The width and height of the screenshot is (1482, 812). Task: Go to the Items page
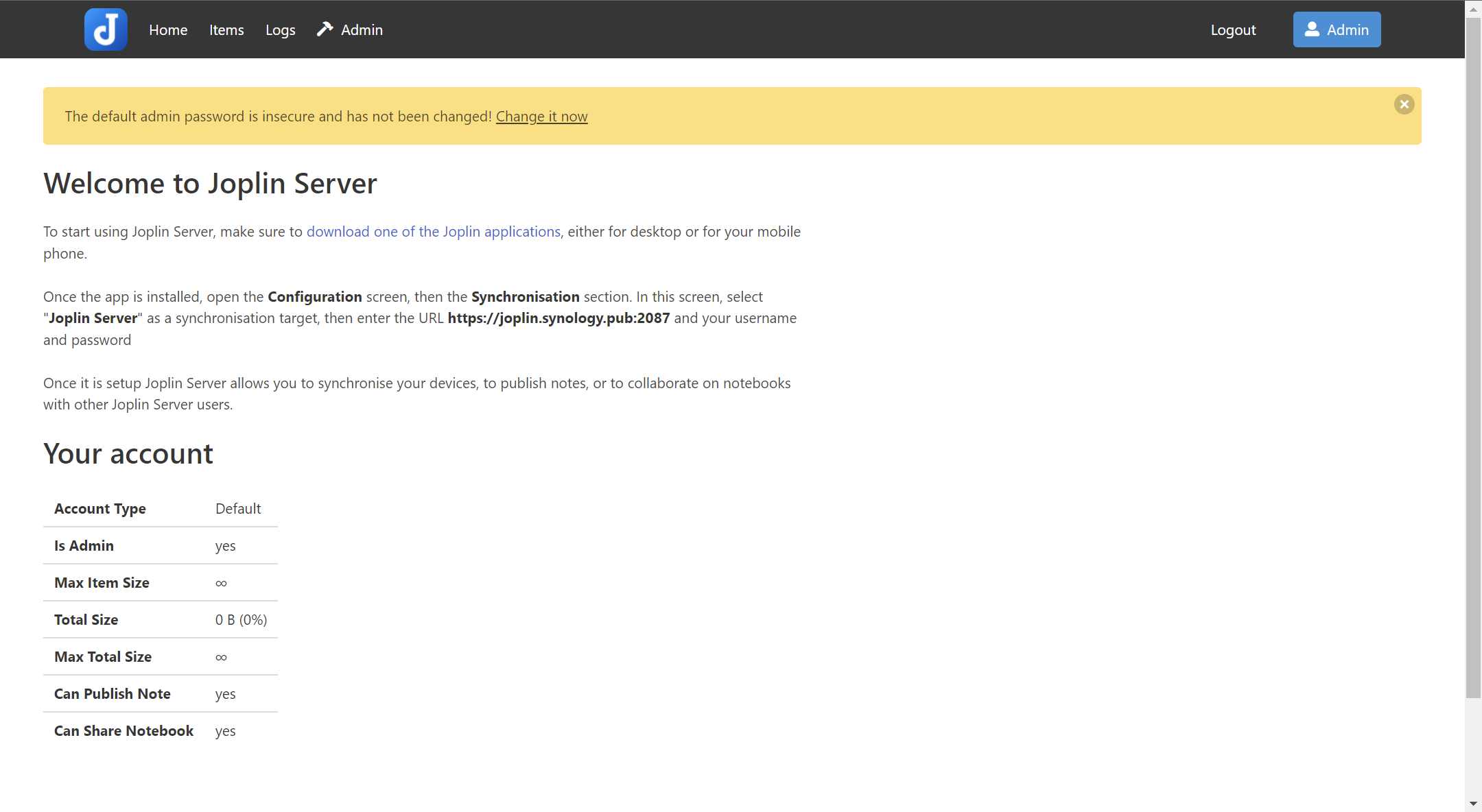click(226, 30)
